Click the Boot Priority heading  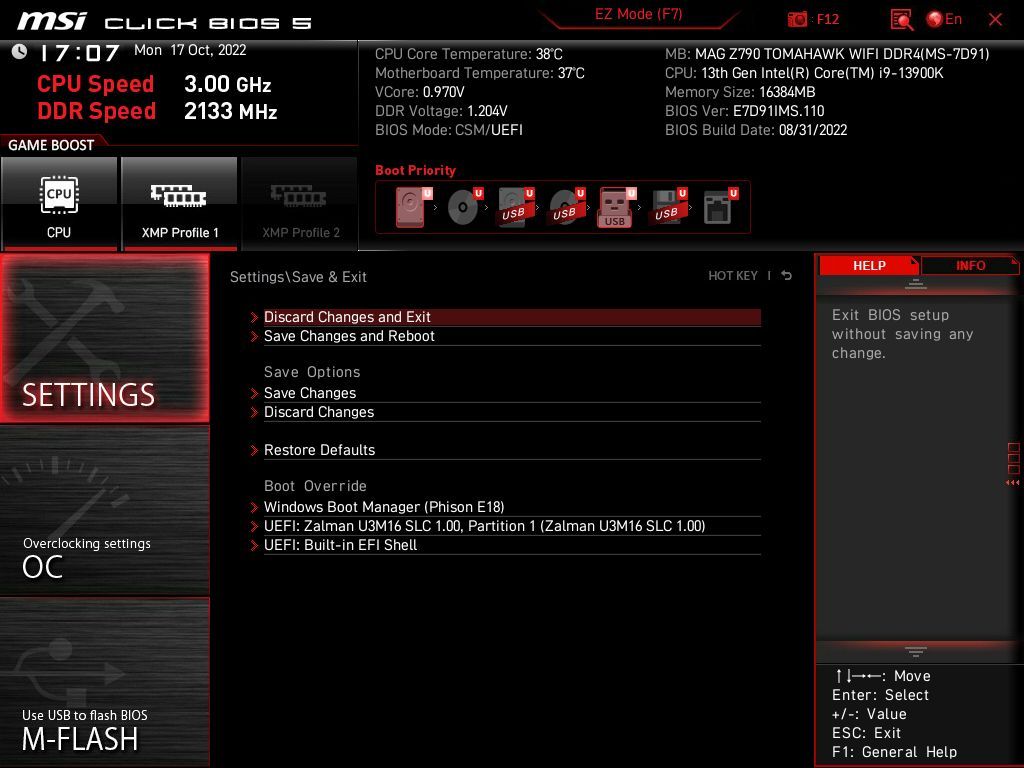[x=415, y=170]
